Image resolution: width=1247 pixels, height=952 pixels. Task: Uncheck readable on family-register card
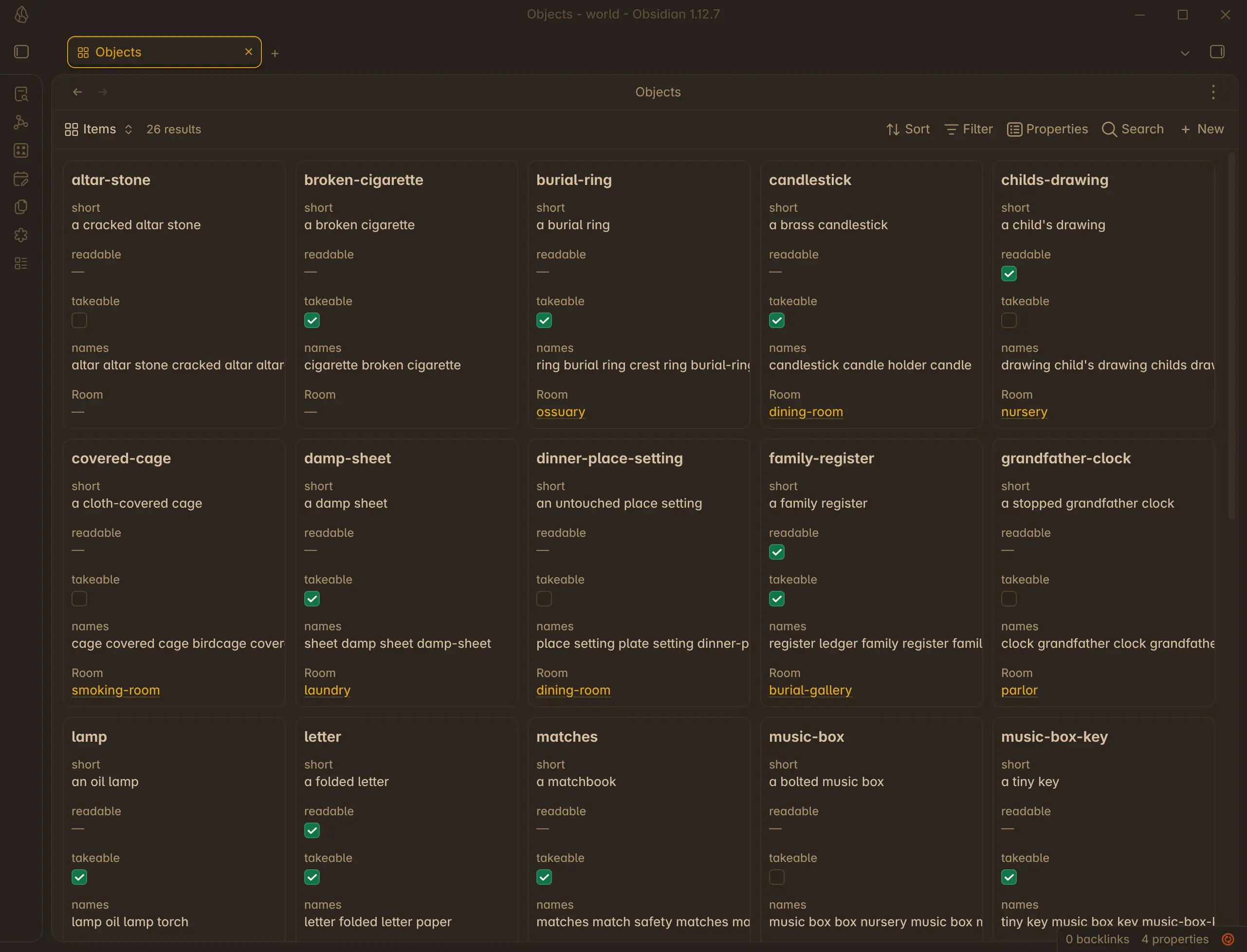777,552
